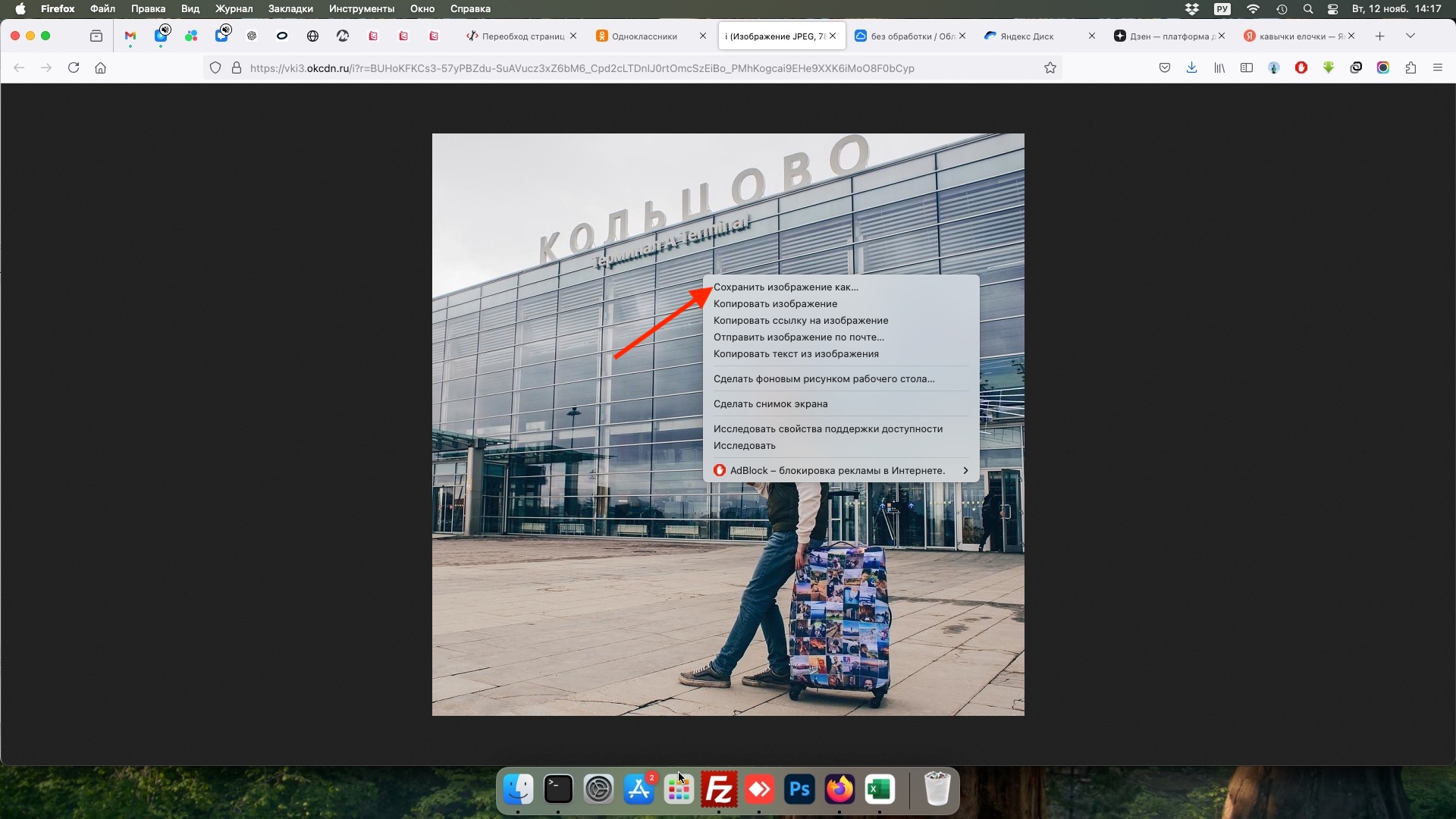The height and width of the screenshot is (819, 1456).
Task: Open Dropbox from the menu bar
Action: click(x=1192, y=9)
